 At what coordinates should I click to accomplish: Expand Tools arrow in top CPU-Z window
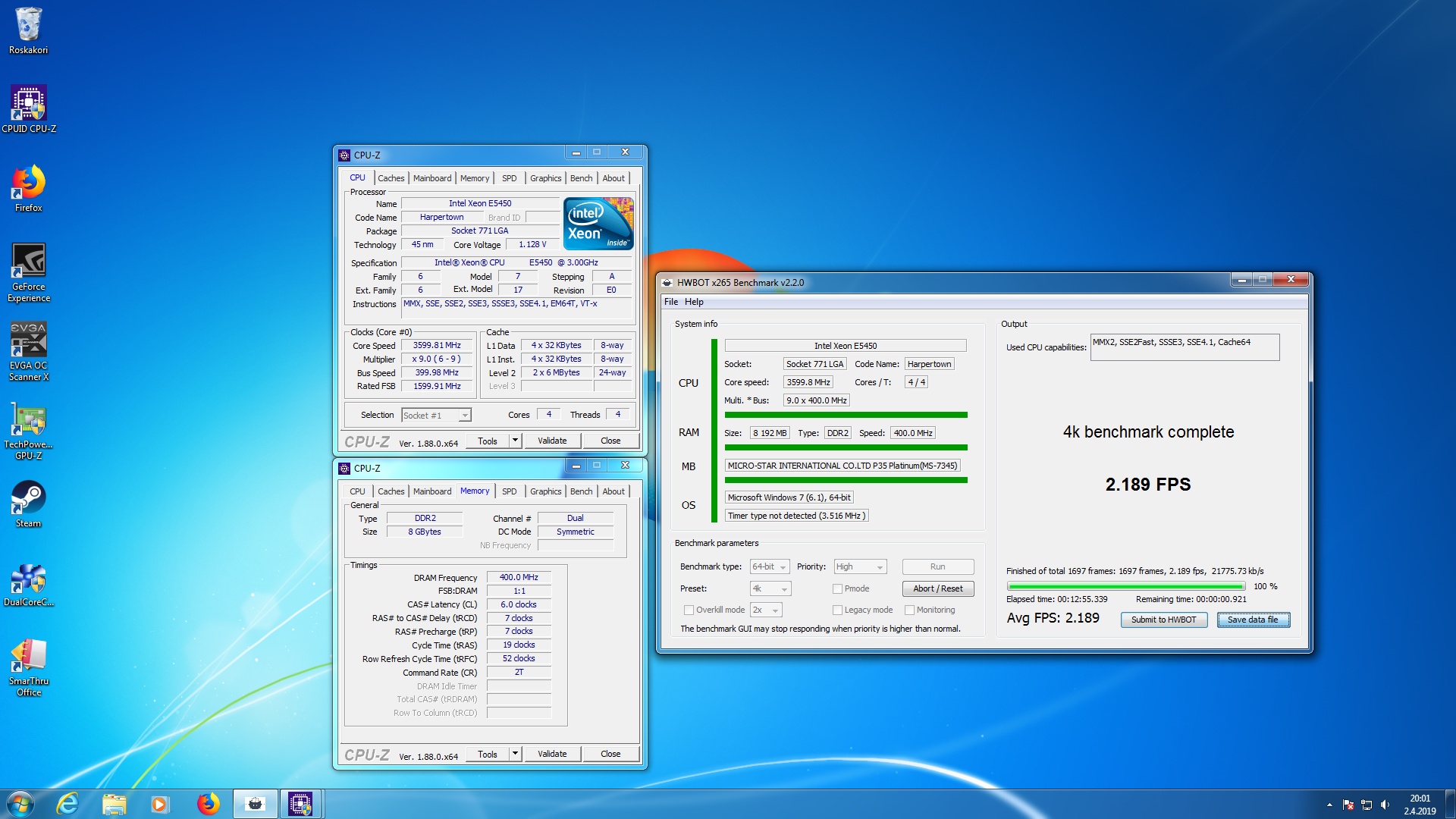point(515,441)
